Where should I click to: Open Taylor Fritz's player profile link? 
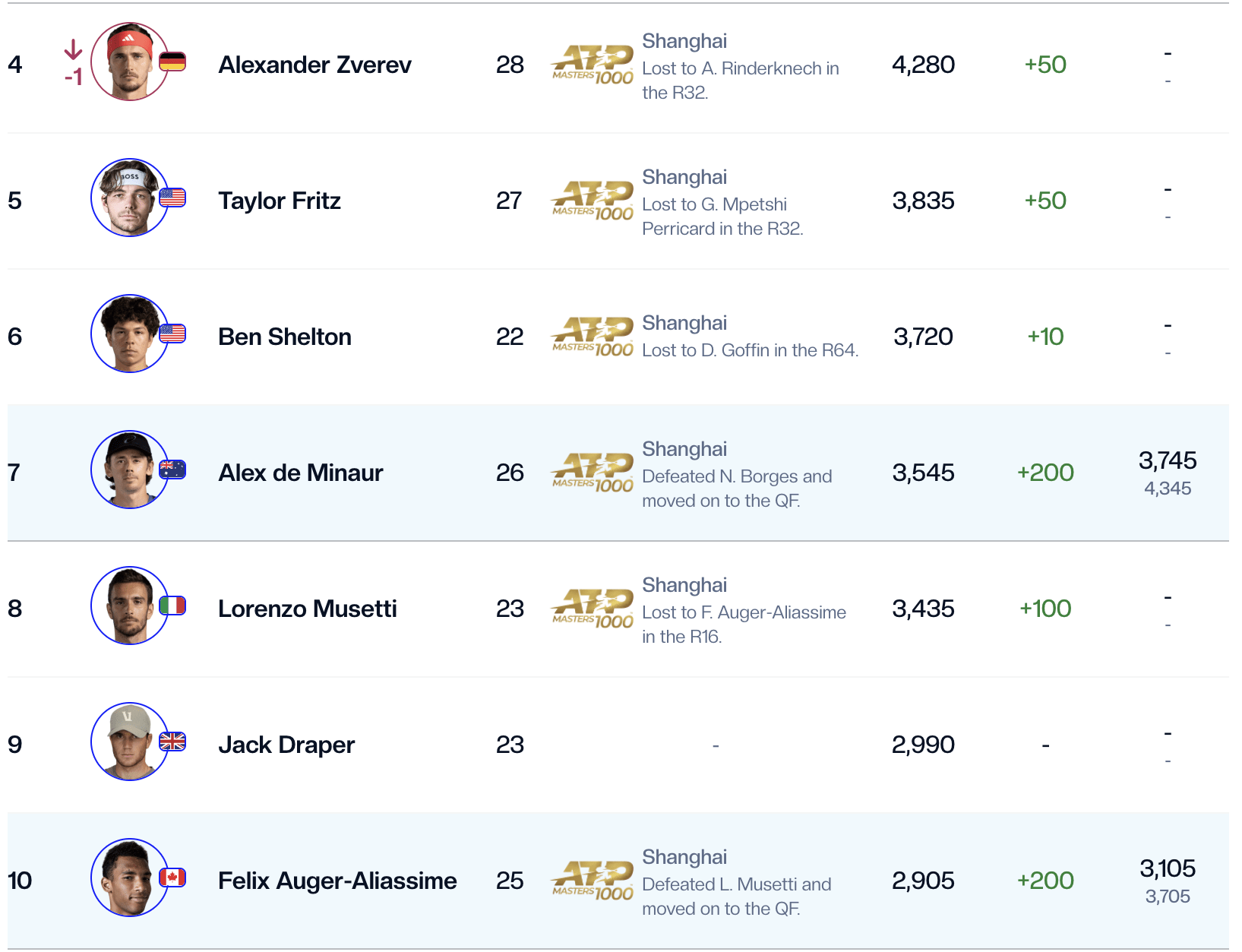pyautogui.click(x=279, y=201)
